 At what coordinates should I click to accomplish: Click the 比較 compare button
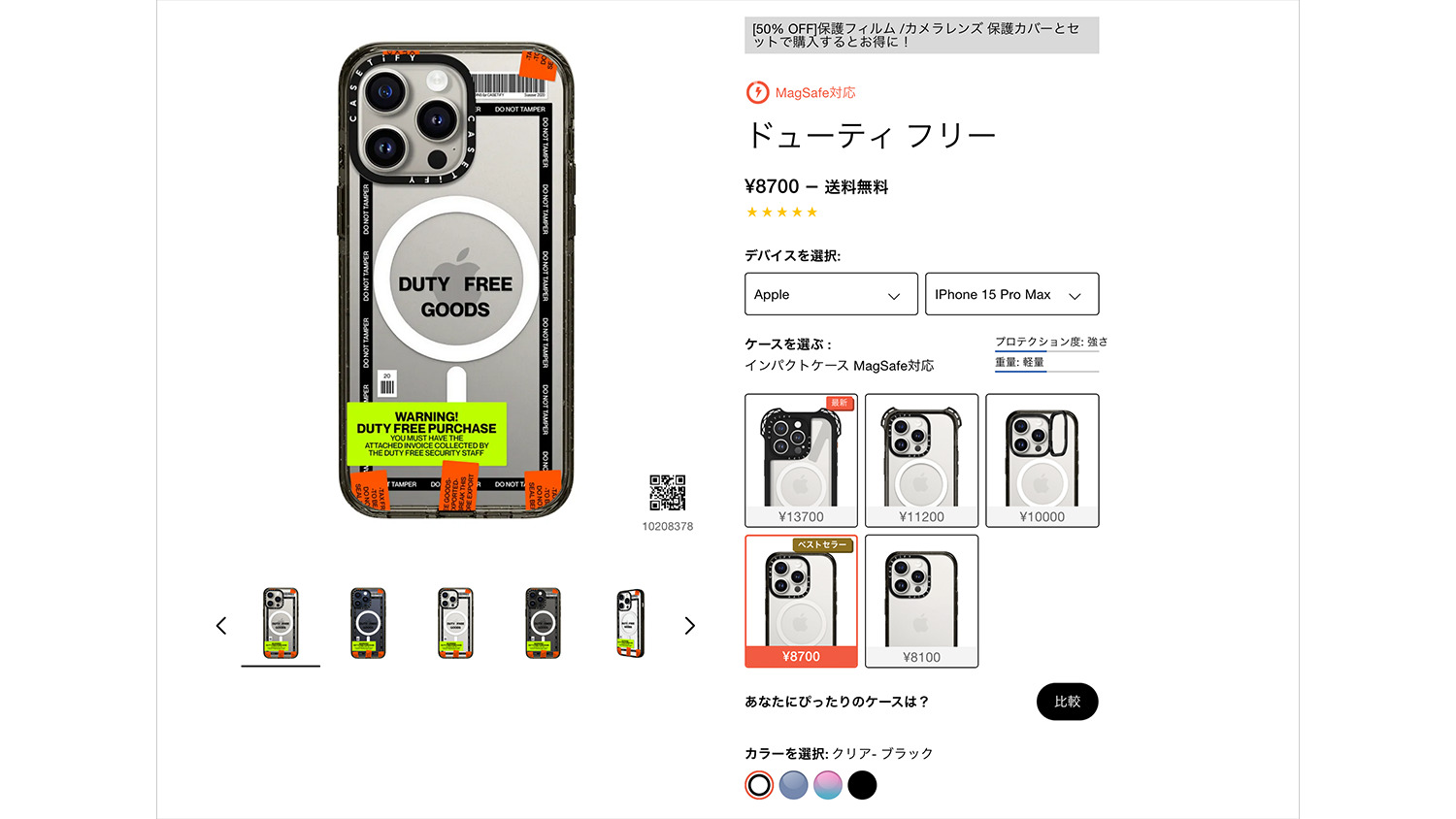point(1067,702)
